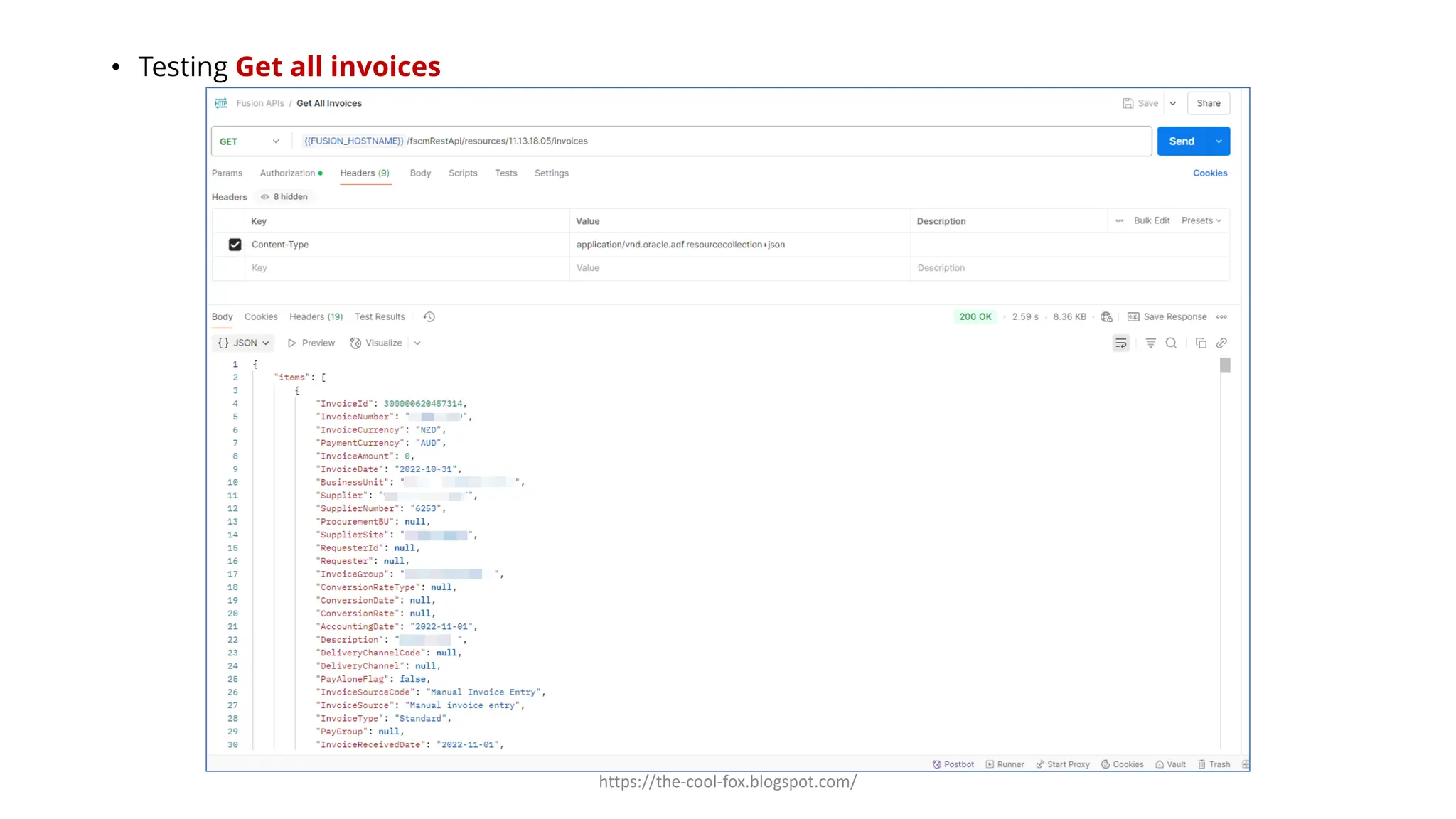This screenshot has width=1456, height=819.
Task: Click the Content-Type key cell
Action: click(x=407, y=245)
